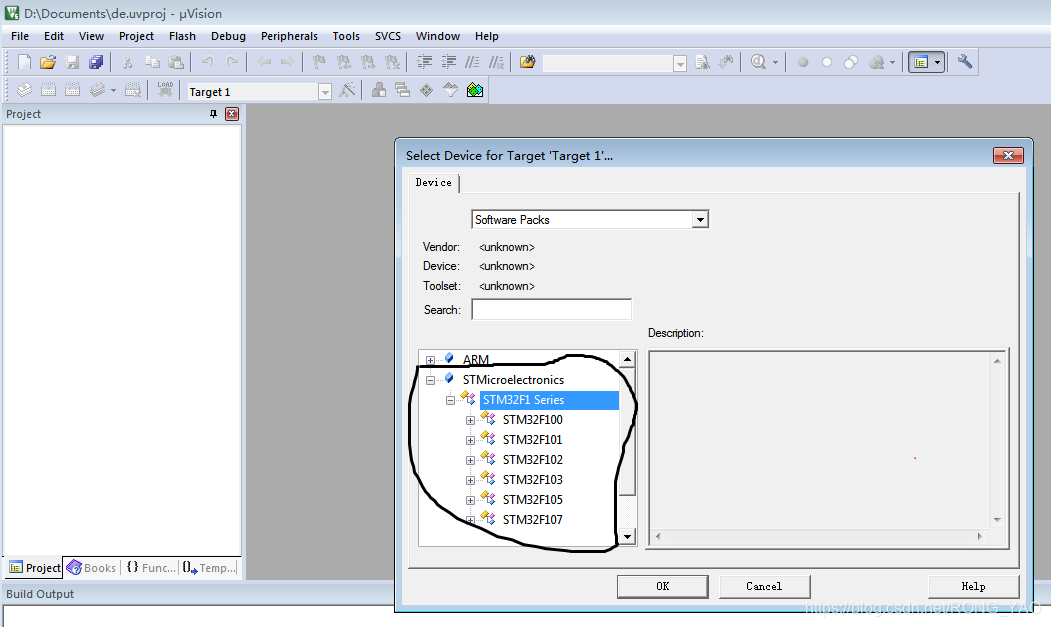Click the Open file folder icon
The width and height of the screenshot is (1051, 627).
click(x=47, y=62)
